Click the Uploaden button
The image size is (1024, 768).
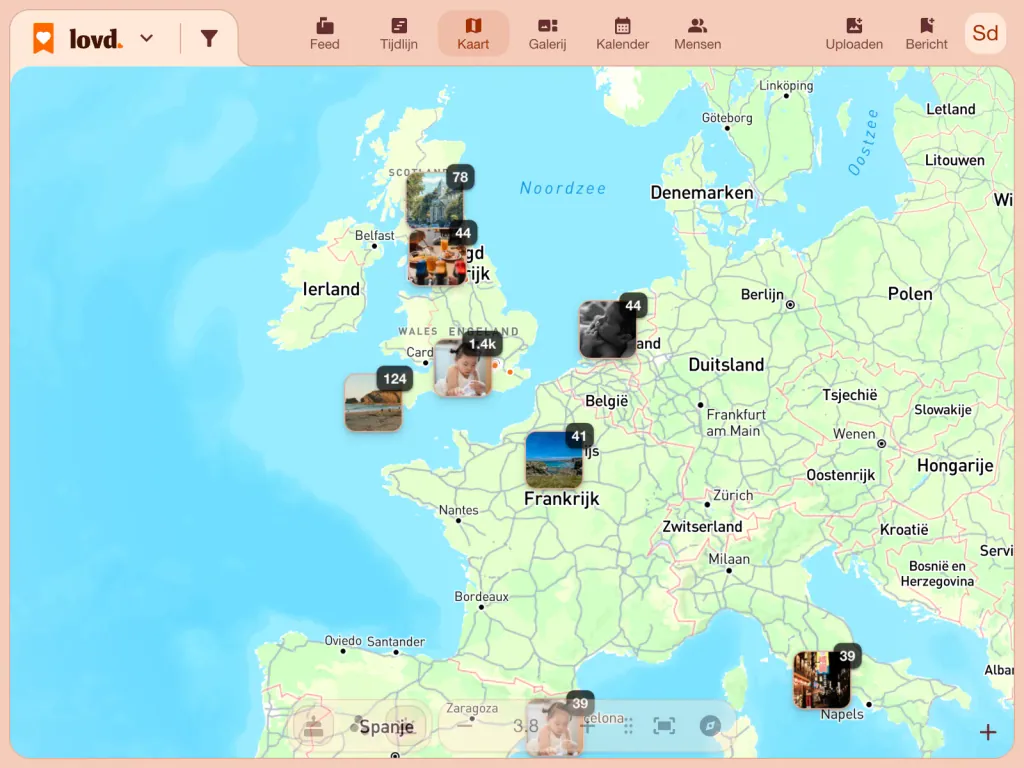(854, 34)
